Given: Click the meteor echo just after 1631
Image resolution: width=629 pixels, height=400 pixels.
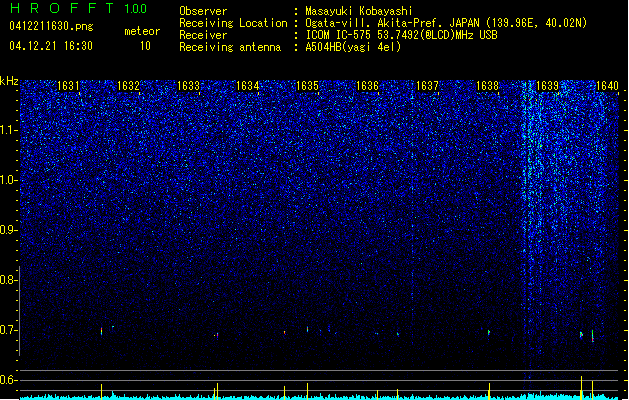Looking at the screenshot, I should point(101,331).
